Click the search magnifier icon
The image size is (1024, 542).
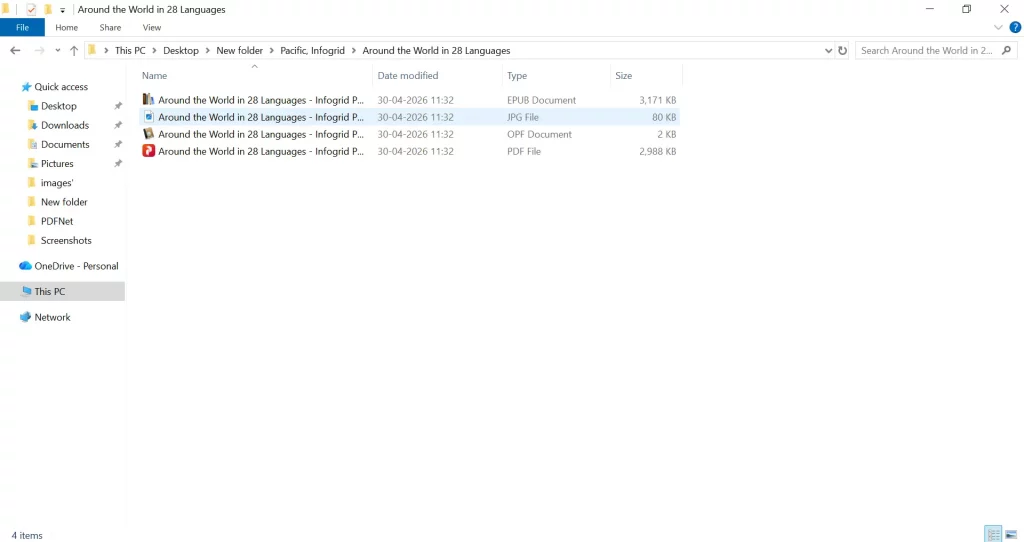pos(1006,50)
